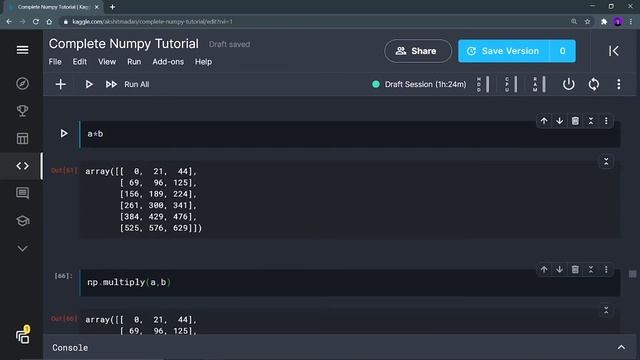This screenshot has width=640, height=360.
Task: Click the Out[61] output label
Action: tap(64, 171)
